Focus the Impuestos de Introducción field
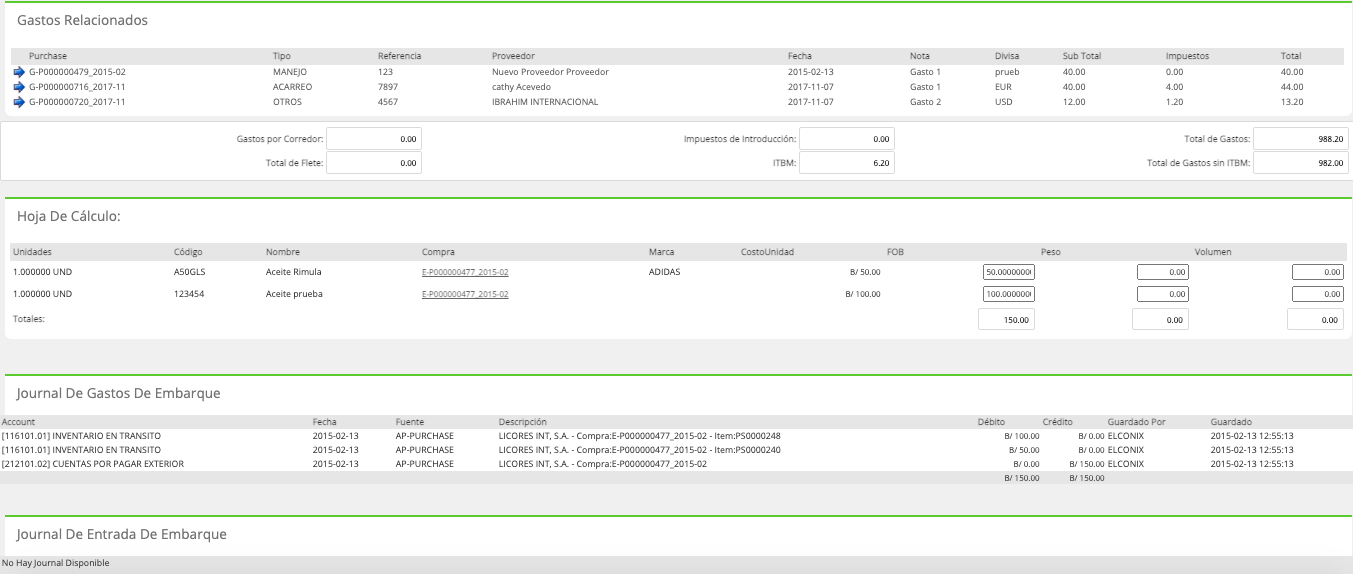The width and height of the screenshot is (1353, 574). (847, 139)
